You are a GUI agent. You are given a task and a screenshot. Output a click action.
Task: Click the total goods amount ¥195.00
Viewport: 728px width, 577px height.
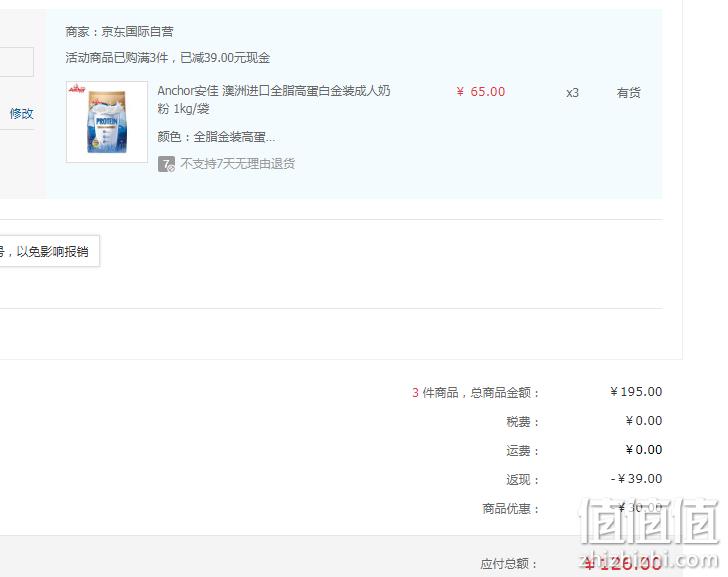pyautogui.click(x=636, y=392)
